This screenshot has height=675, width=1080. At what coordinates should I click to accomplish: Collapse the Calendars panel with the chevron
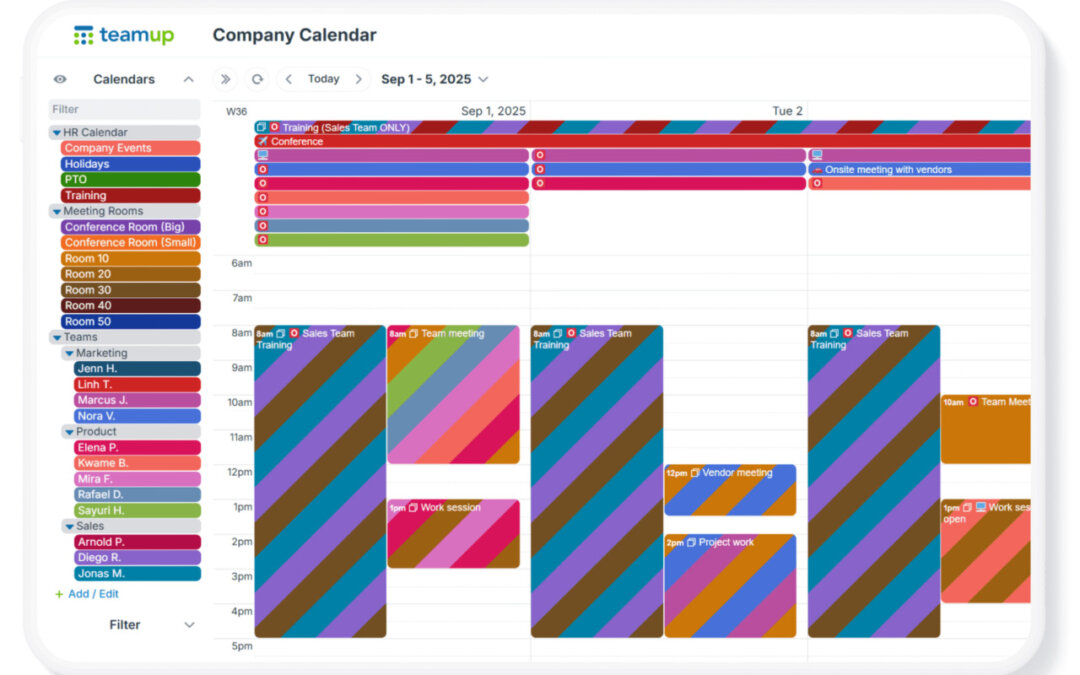point(188,79)
